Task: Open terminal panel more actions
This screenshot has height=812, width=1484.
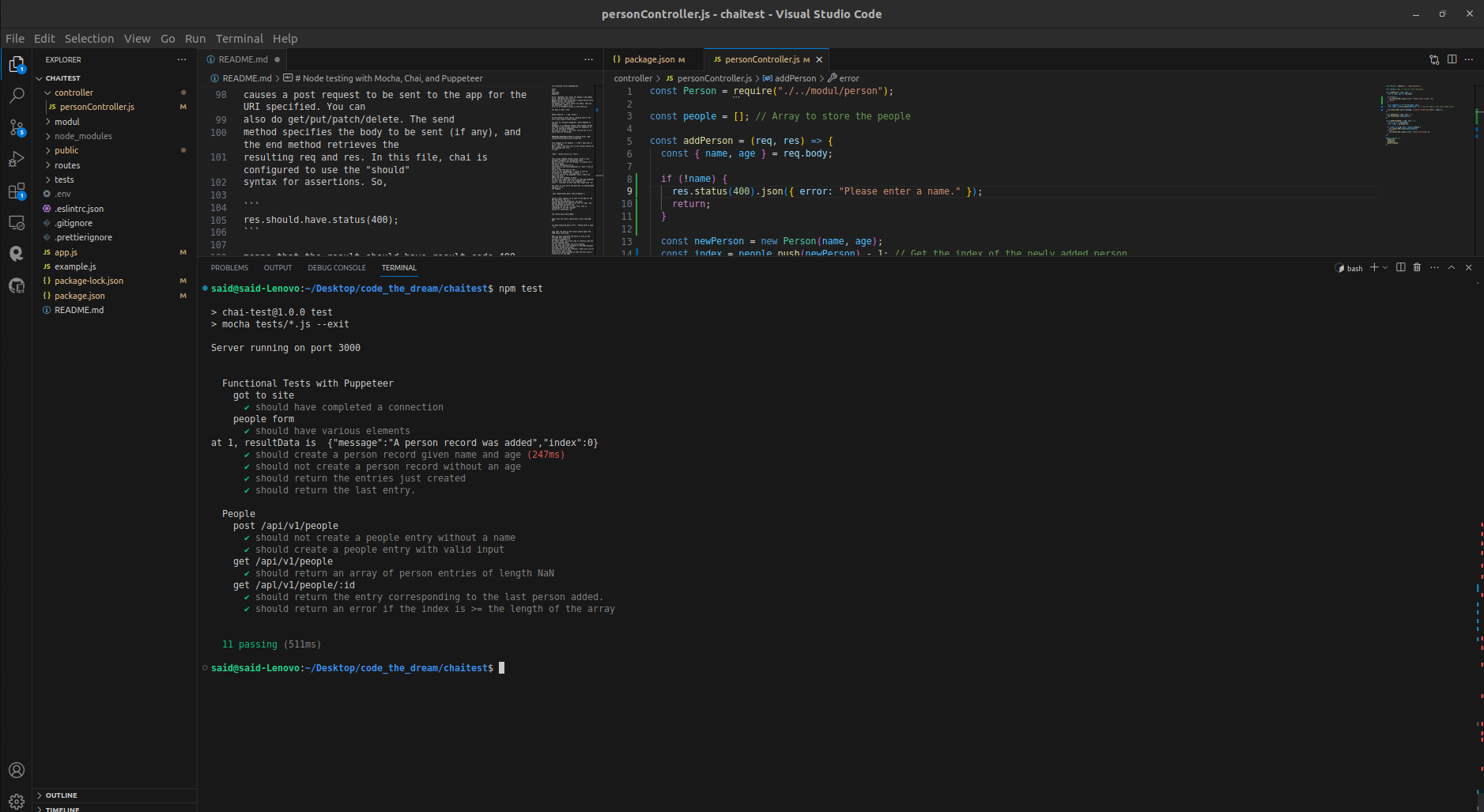Action: (1434, 267)
